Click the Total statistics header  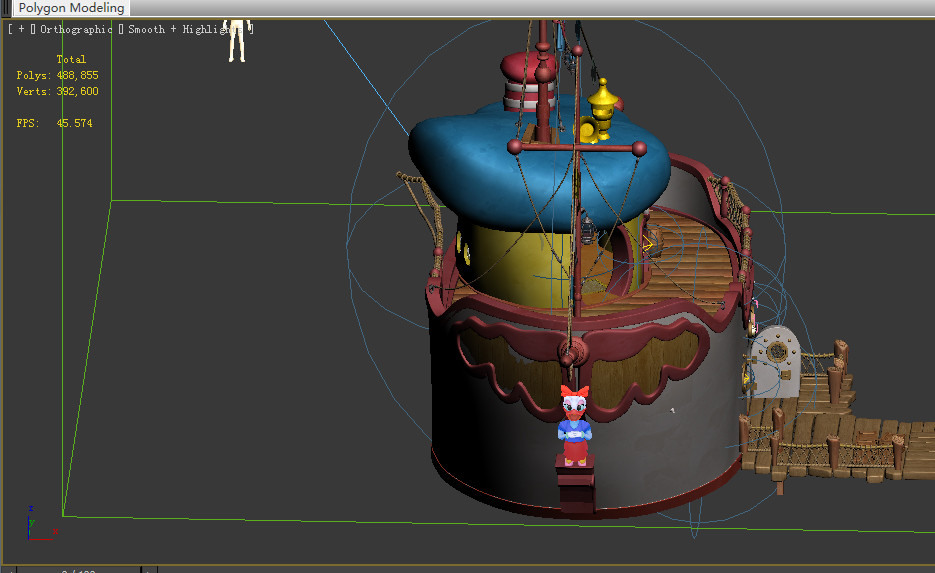[x=71, y=59]
